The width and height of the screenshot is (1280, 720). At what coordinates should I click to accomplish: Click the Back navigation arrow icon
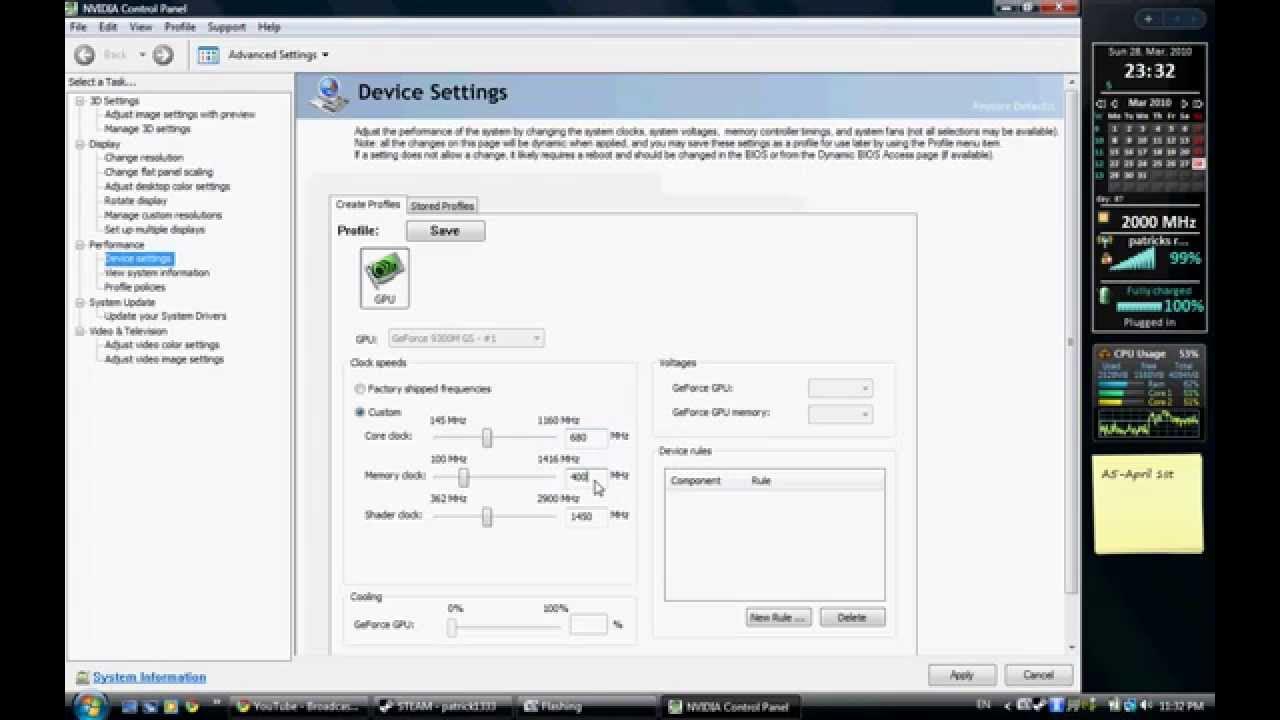tap(85, 55)
